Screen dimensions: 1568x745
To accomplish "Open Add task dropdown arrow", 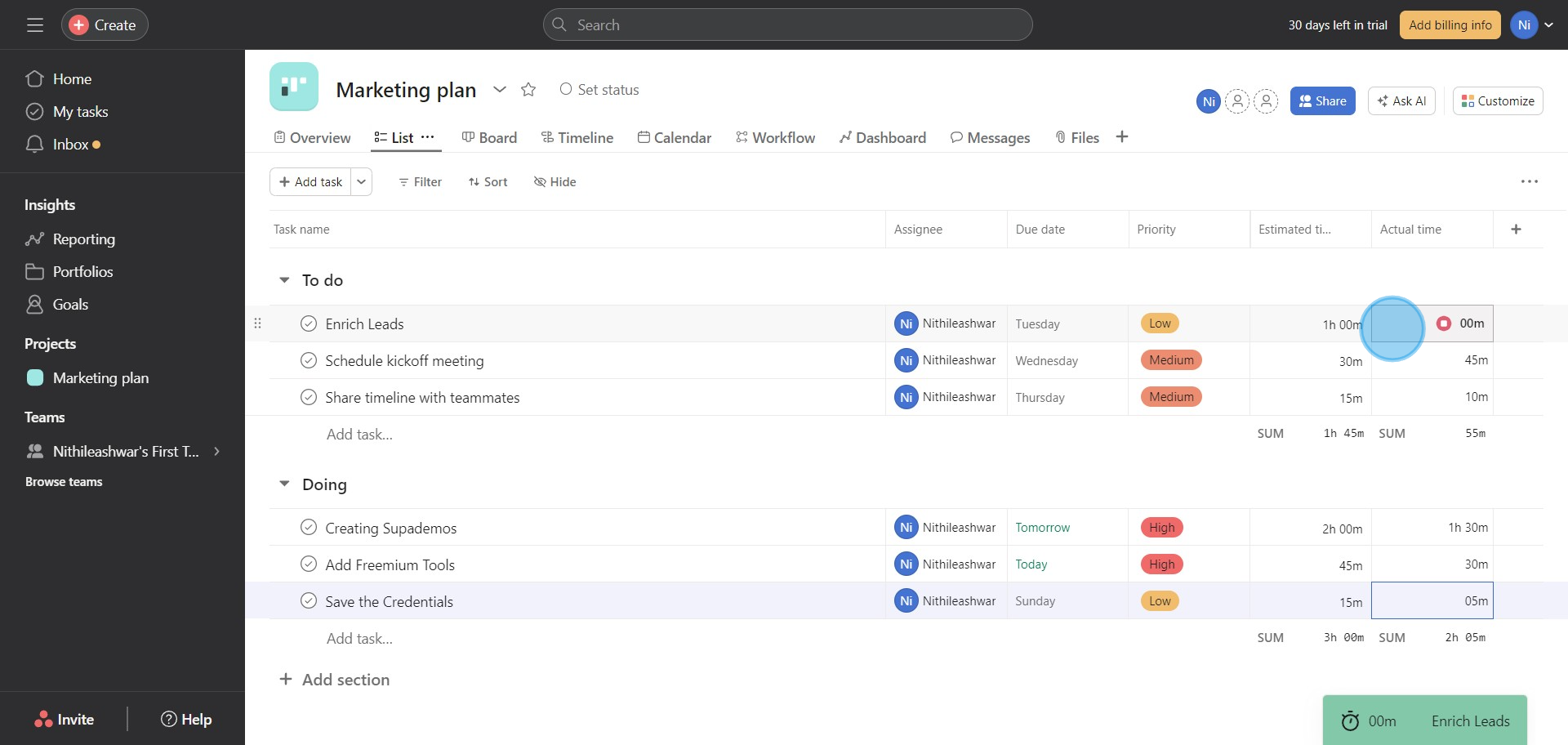I will point(362,182).
